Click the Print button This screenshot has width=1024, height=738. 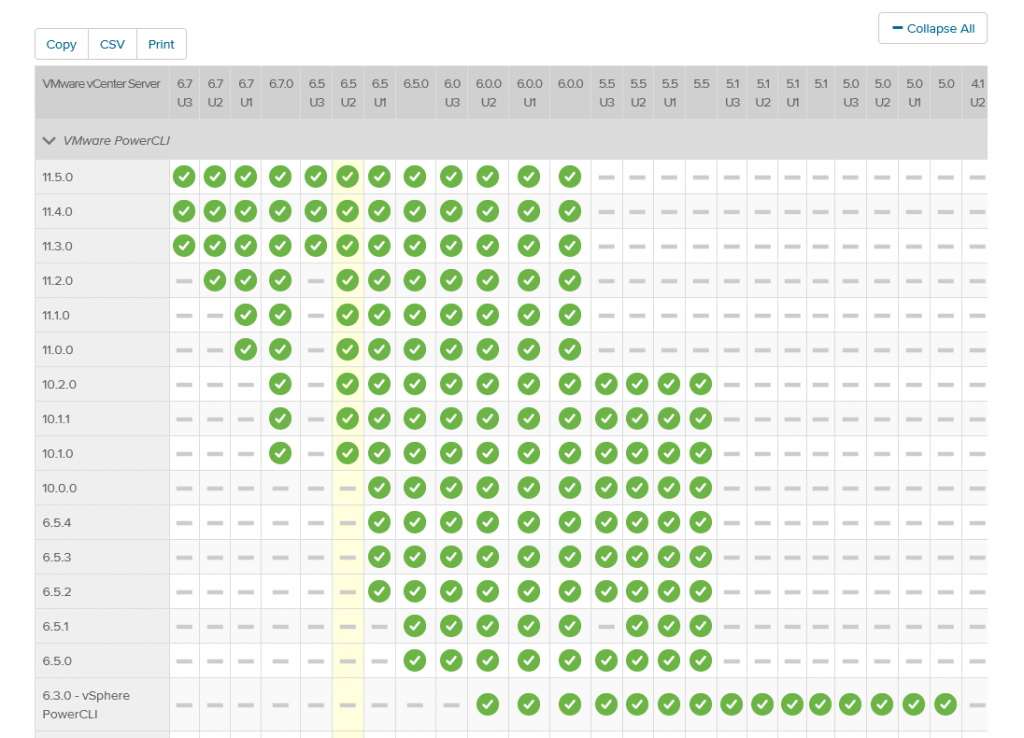[x=161, y=44]
